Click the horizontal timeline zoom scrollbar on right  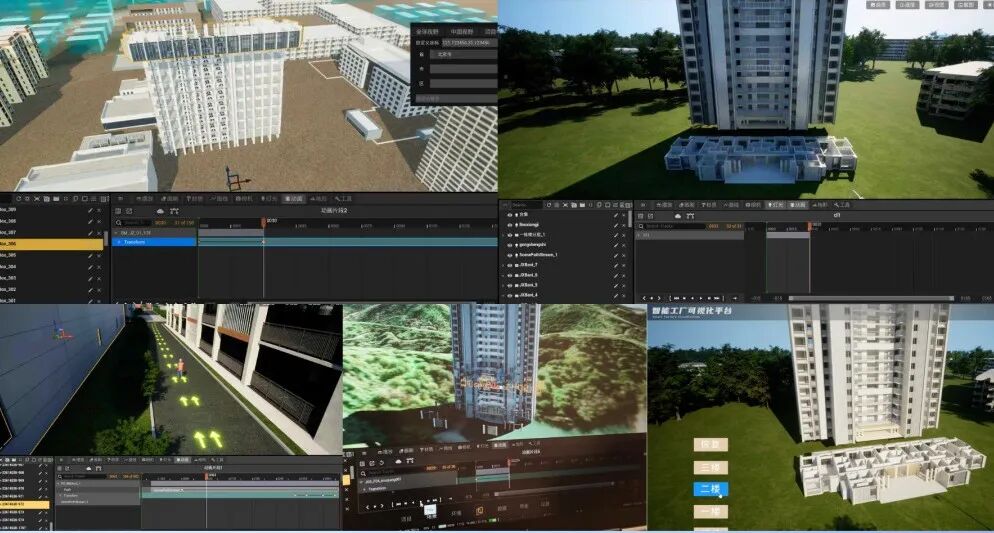click(871, 298)
